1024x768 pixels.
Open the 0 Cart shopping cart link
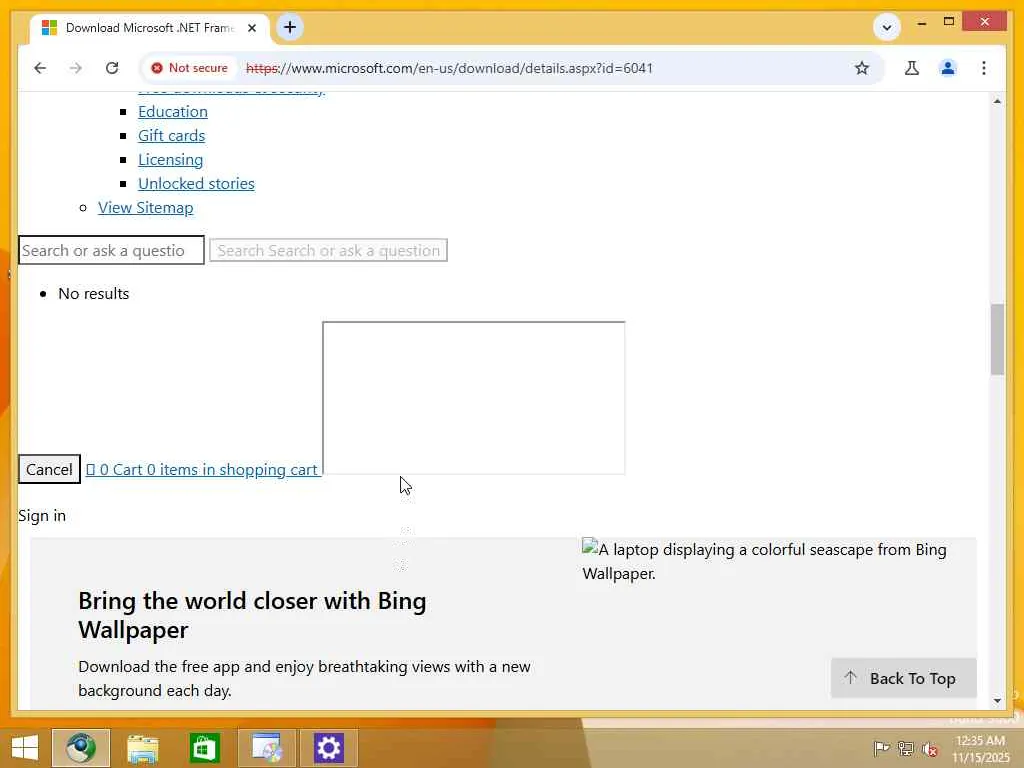[203, 470]
